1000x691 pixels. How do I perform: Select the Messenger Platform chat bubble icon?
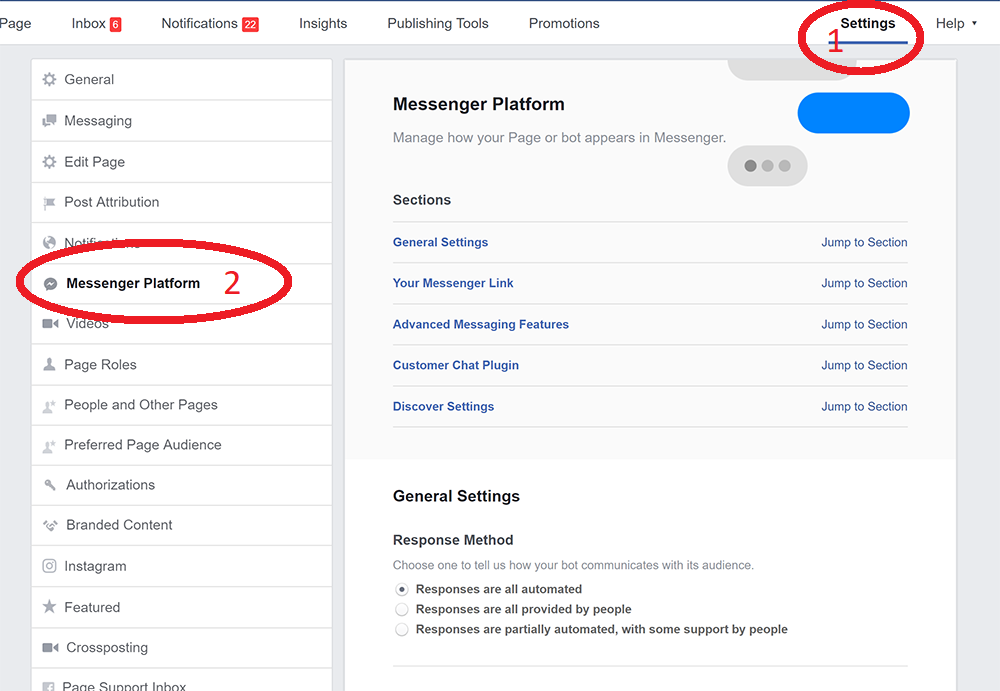click(x=50, y=283)
